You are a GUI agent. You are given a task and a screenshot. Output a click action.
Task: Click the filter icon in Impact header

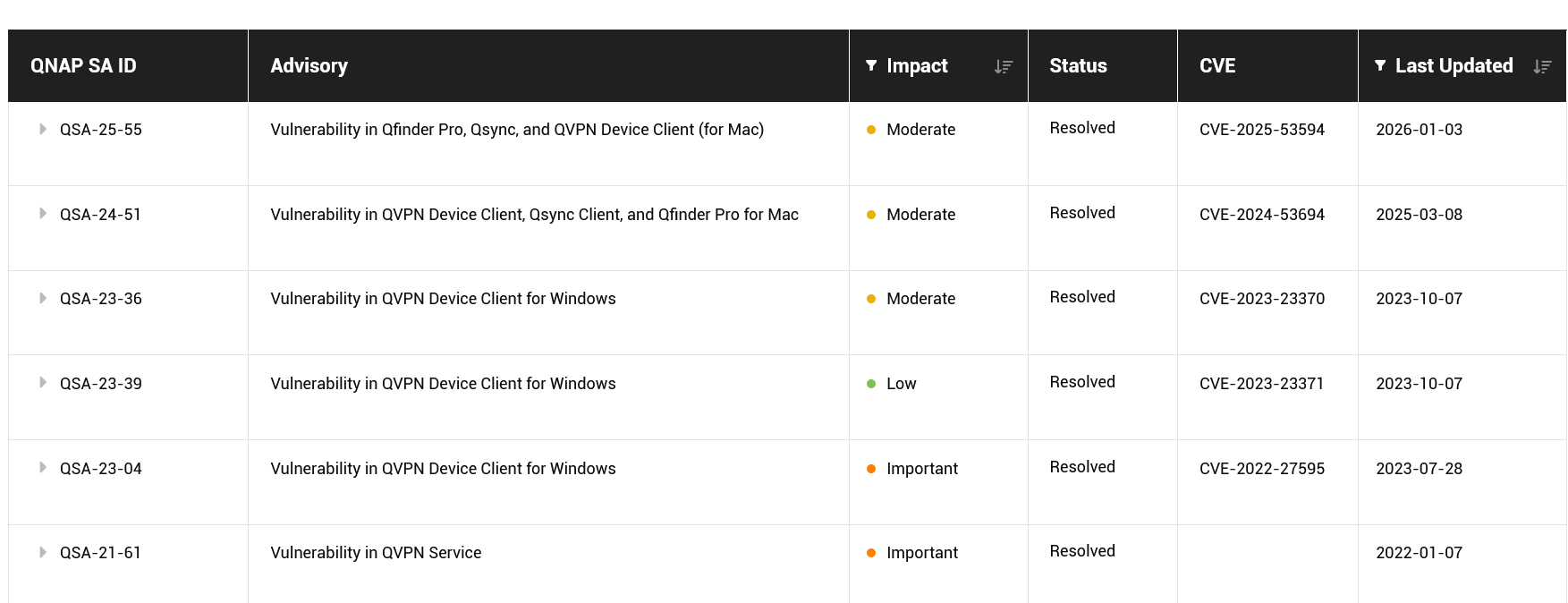[871, 65]
